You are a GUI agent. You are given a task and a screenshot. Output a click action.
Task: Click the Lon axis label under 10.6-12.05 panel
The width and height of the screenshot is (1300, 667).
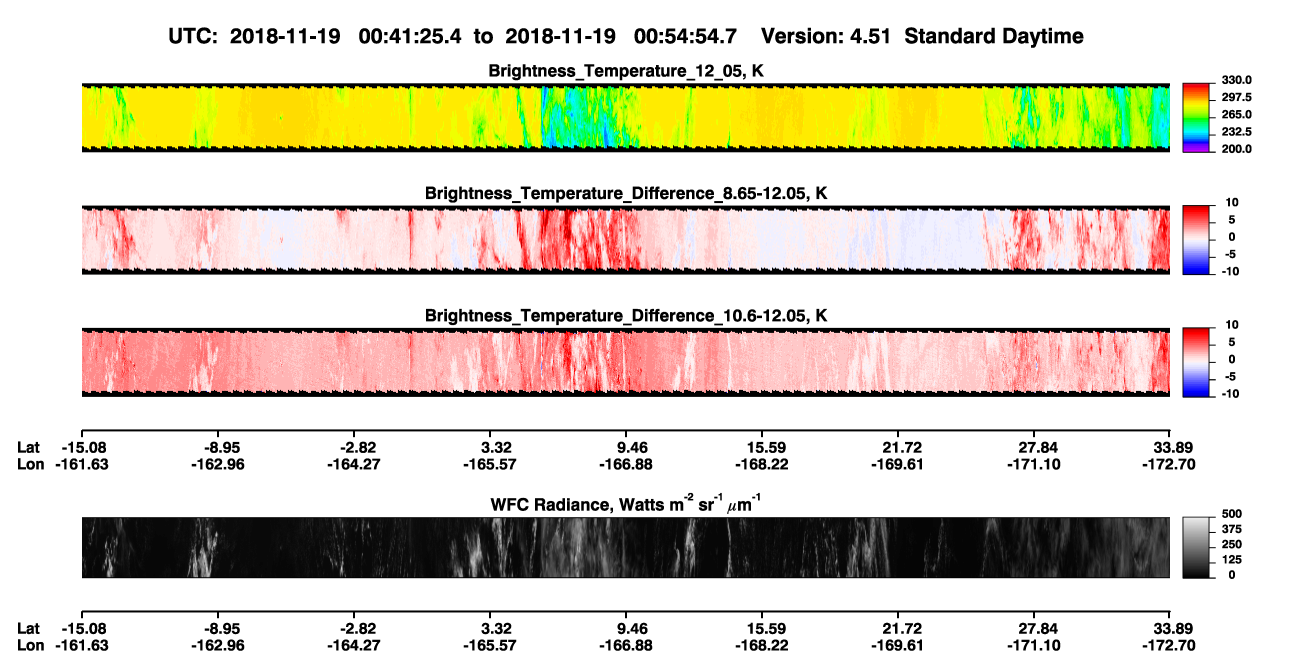pyautogui.click(x=31, y=463)
